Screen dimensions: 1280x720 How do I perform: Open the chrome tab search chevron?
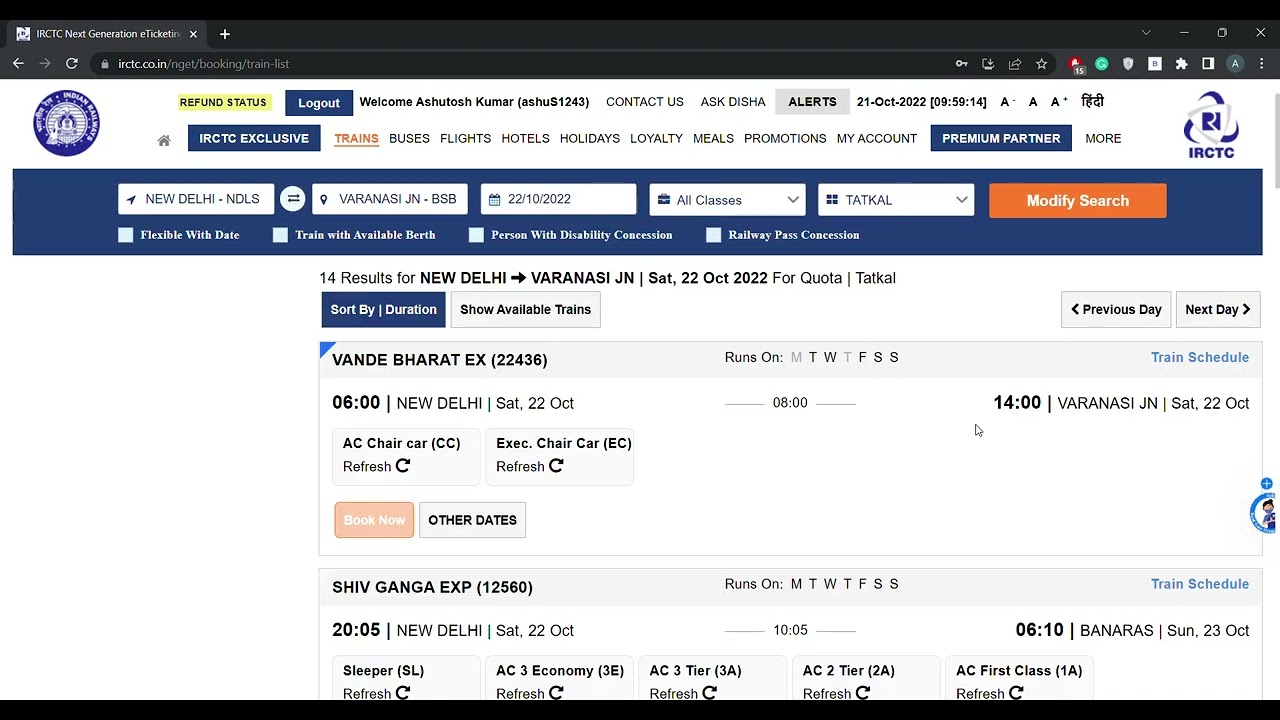click(x=1146, y=33)
